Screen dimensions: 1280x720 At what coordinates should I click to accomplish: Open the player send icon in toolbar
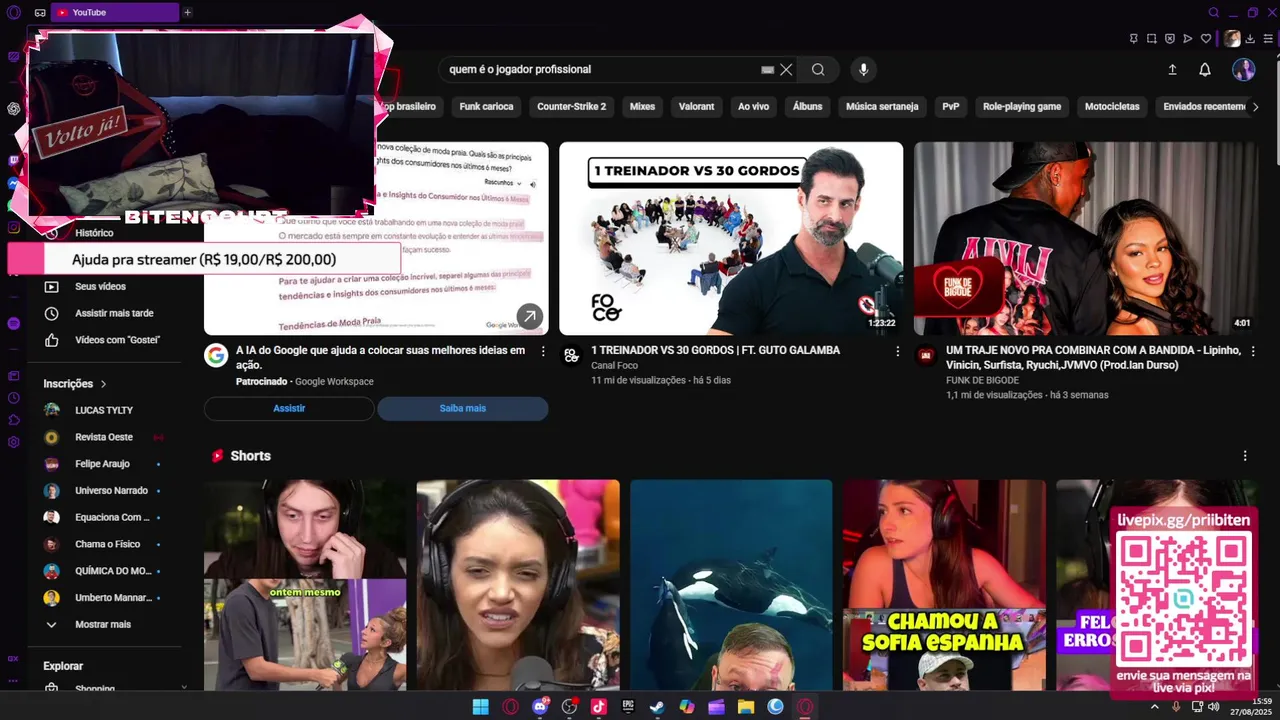click(x=1188, y=39)
